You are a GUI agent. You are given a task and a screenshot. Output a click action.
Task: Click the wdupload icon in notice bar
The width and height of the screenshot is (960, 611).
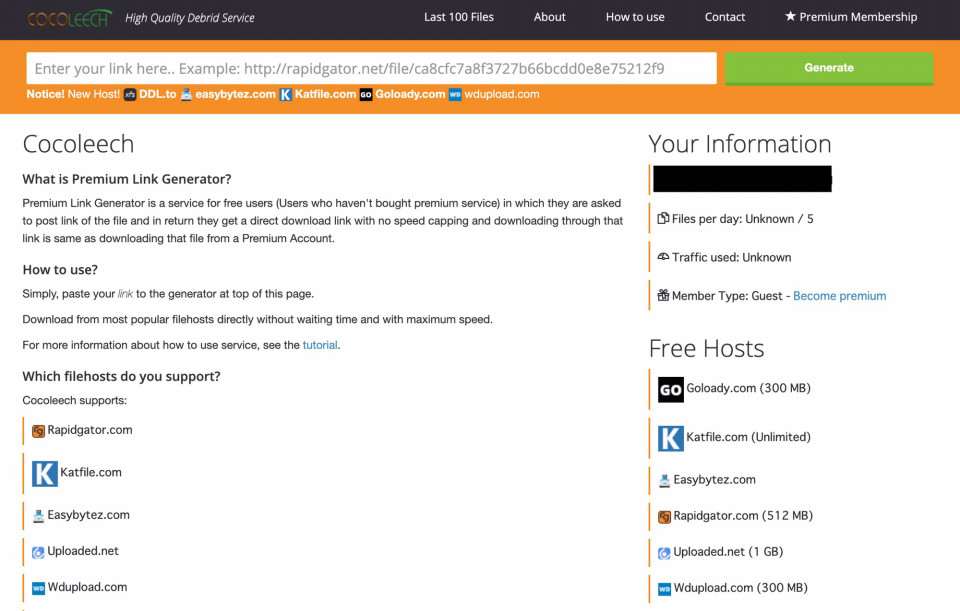(455, 94)
